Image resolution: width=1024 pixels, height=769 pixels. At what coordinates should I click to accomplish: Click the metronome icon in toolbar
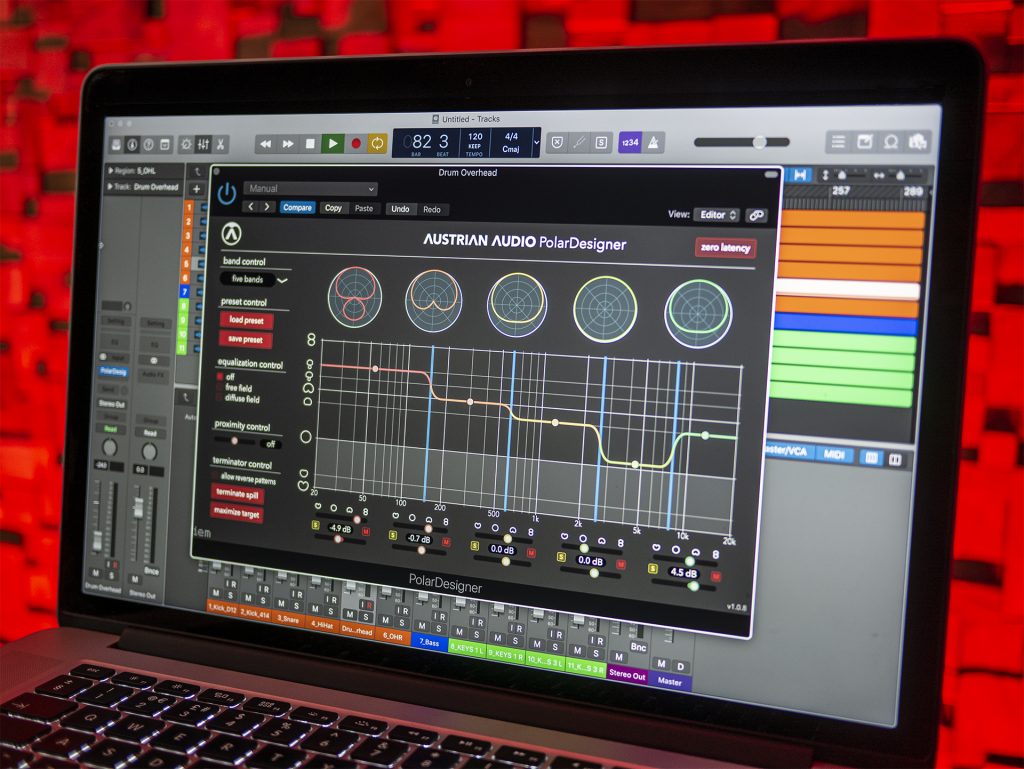click(x=653, y=142)
